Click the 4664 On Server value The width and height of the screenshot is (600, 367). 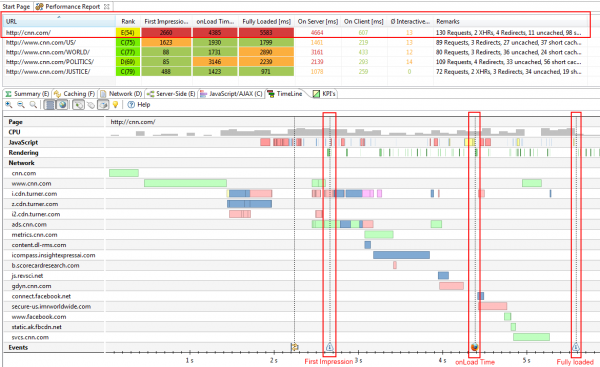click(x=317, y=33)
